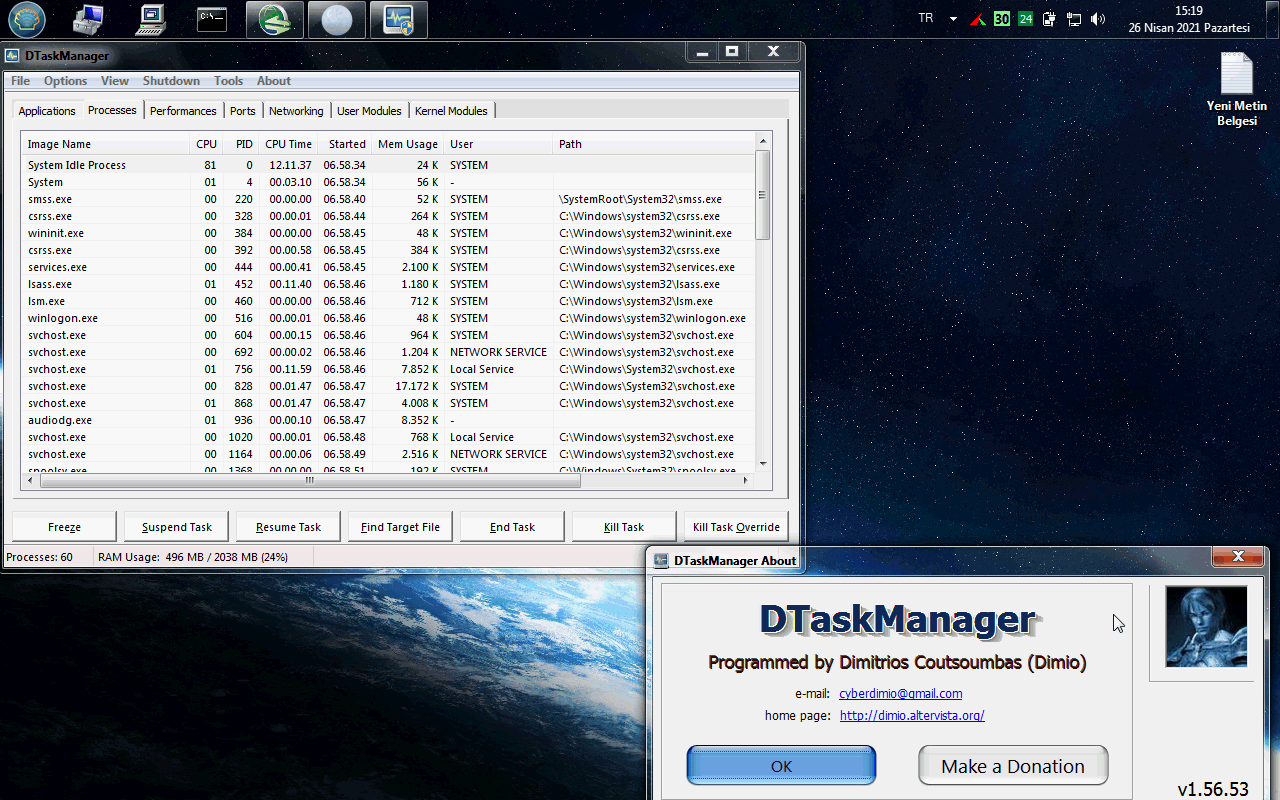Sort by the Mem Usage column header
The image size is (1280, 800).
pyautogui.click(x=407, y=144)
